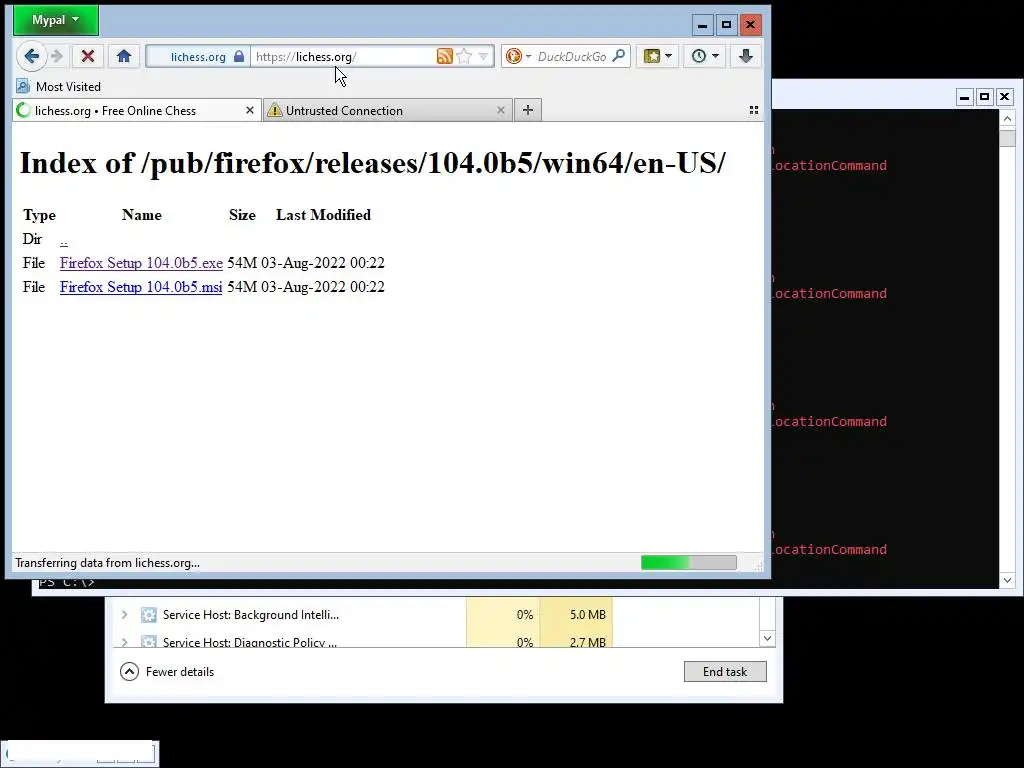Open the address bar history dropdown
The image size is (1024, 768).
[483, 56]
